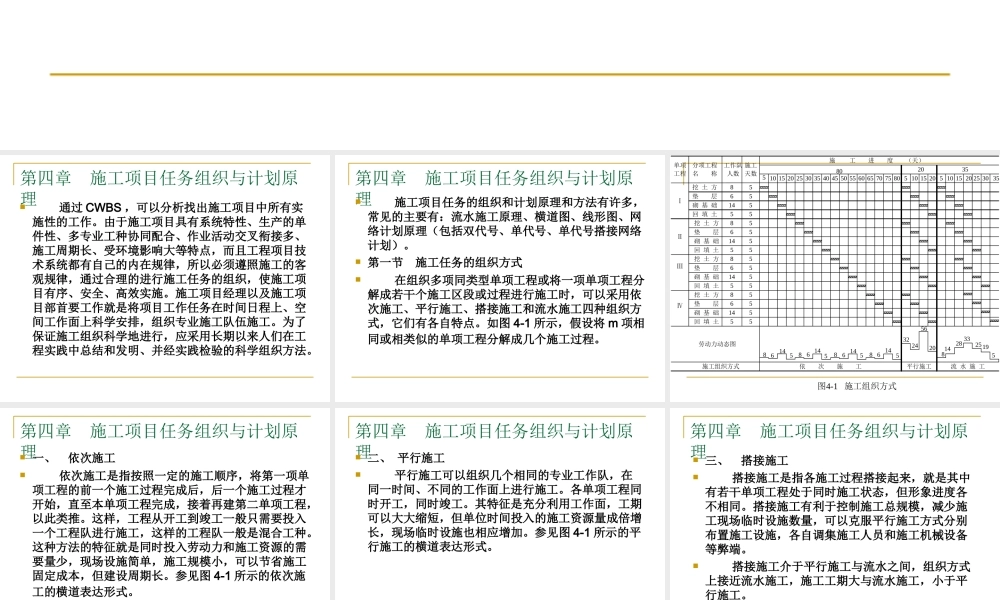Open the 图4-1 施工组织方式 chart slide
1000x600 pixels.
pos(835,278)
